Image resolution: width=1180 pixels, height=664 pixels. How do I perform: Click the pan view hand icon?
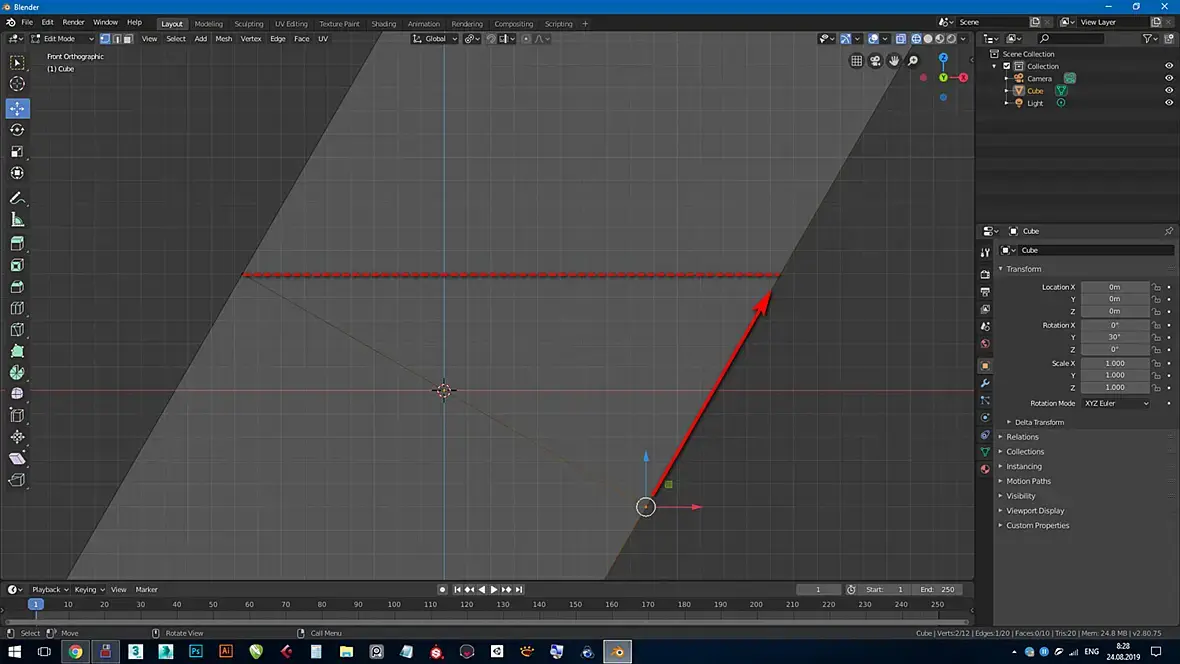coord(894,61)
